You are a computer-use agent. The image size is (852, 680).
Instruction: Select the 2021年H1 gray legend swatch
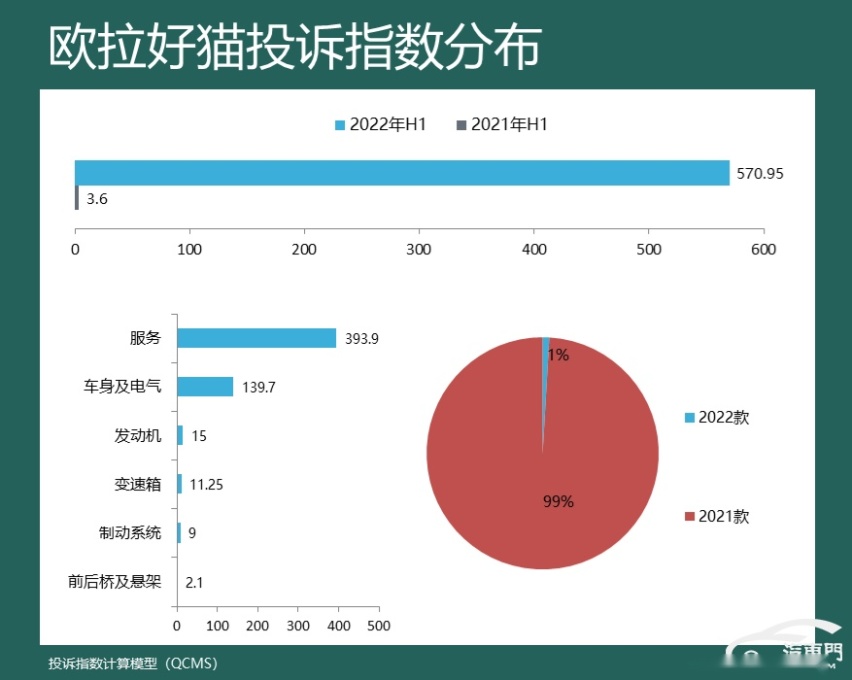click(x=461, y=126)
